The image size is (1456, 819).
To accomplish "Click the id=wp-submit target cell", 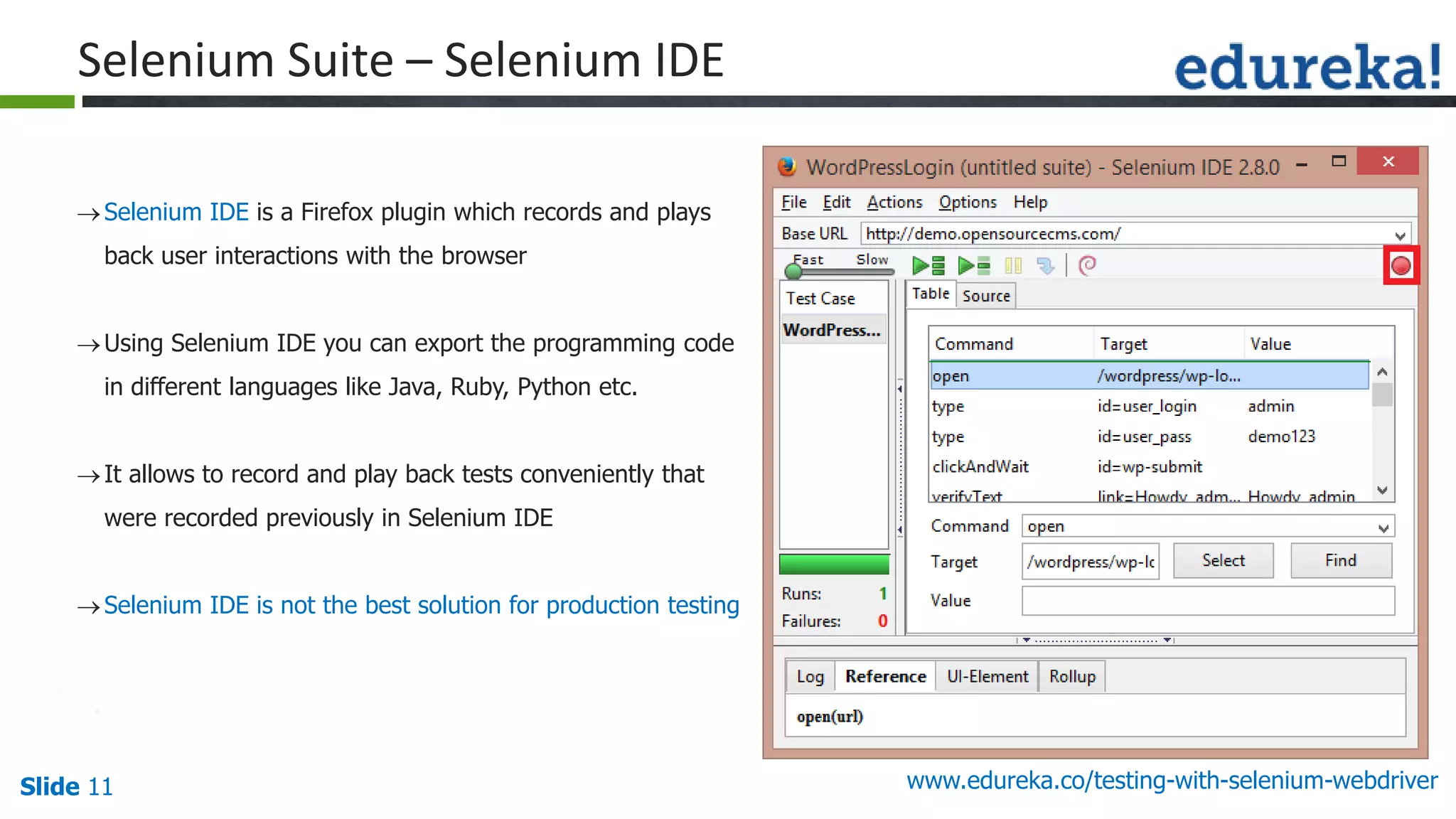I will (x=1150, y=467).
